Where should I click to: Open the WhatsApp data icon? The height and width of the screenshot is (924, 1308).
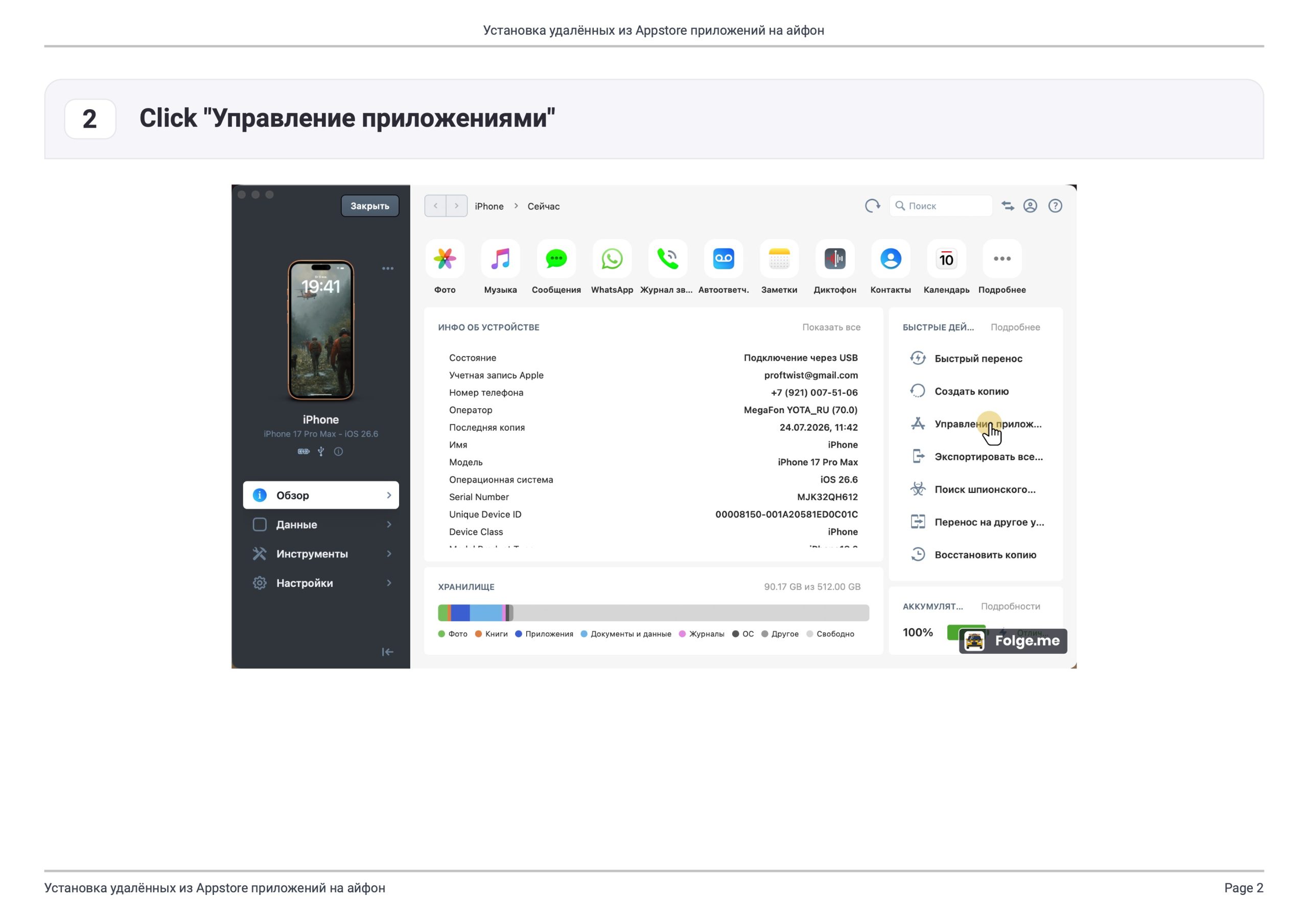pyautogui.click(x=612, y=258)
